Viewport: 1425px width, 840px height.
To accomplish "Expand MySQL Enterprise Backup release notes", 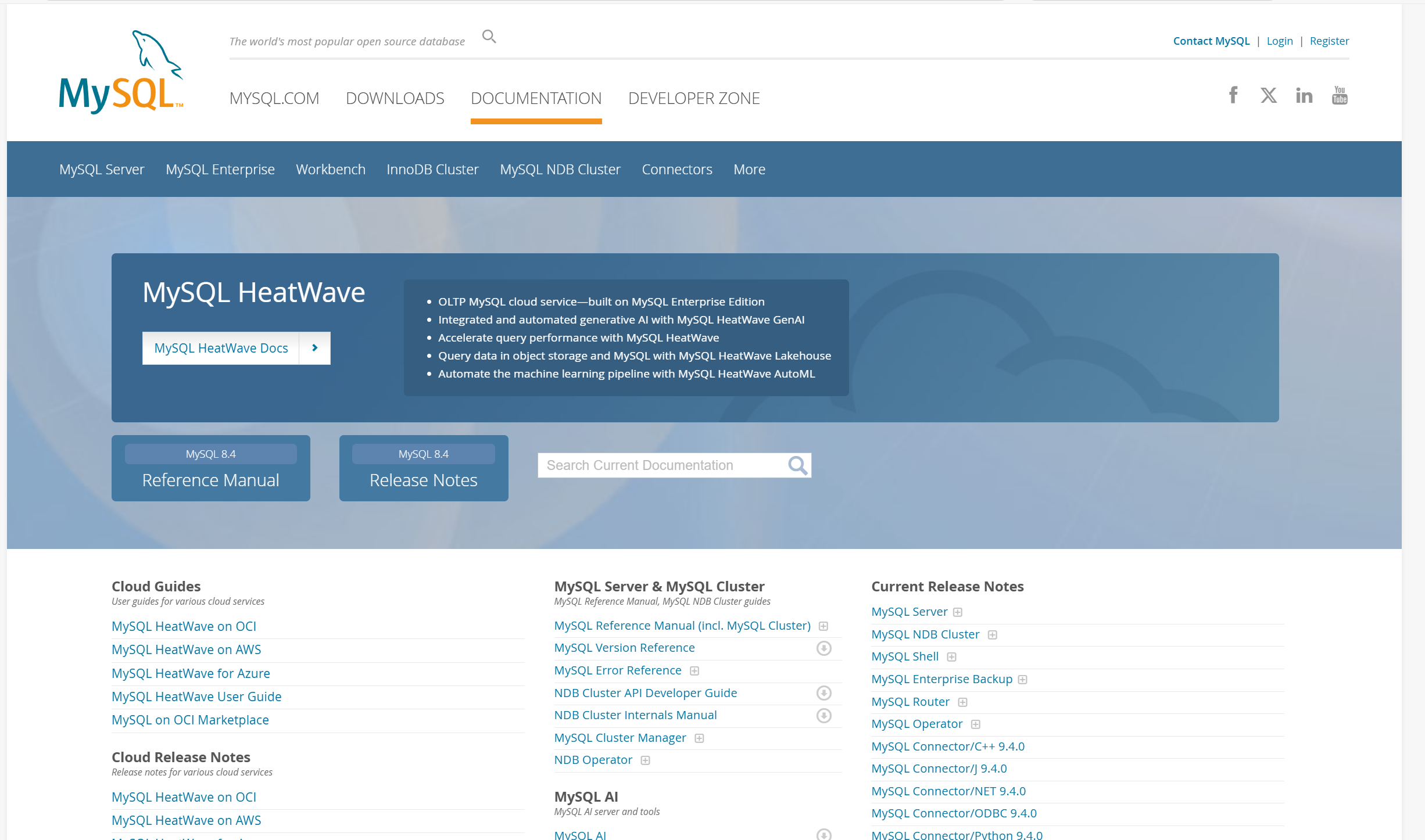I will 1022,680.
